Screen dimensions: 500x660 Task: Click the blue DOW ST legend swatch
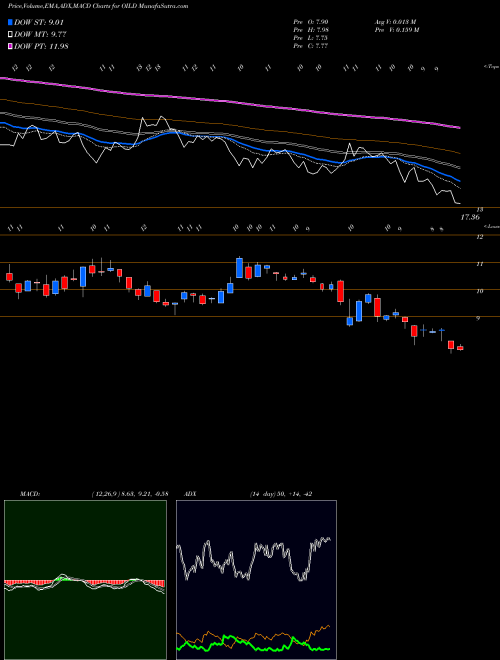click(x=10, y=23)
